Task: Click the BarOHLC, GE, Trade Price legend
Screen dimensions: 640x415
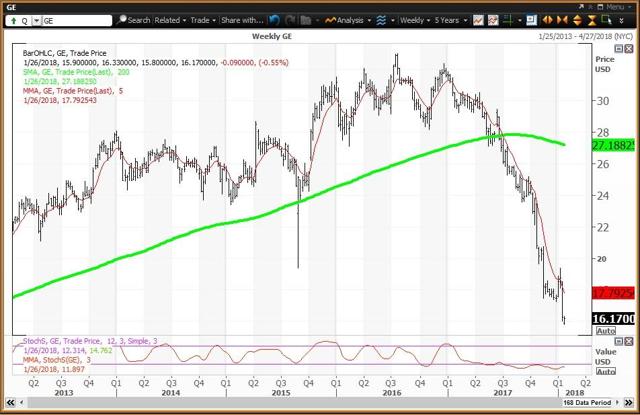Action: [x=64, y=53]
